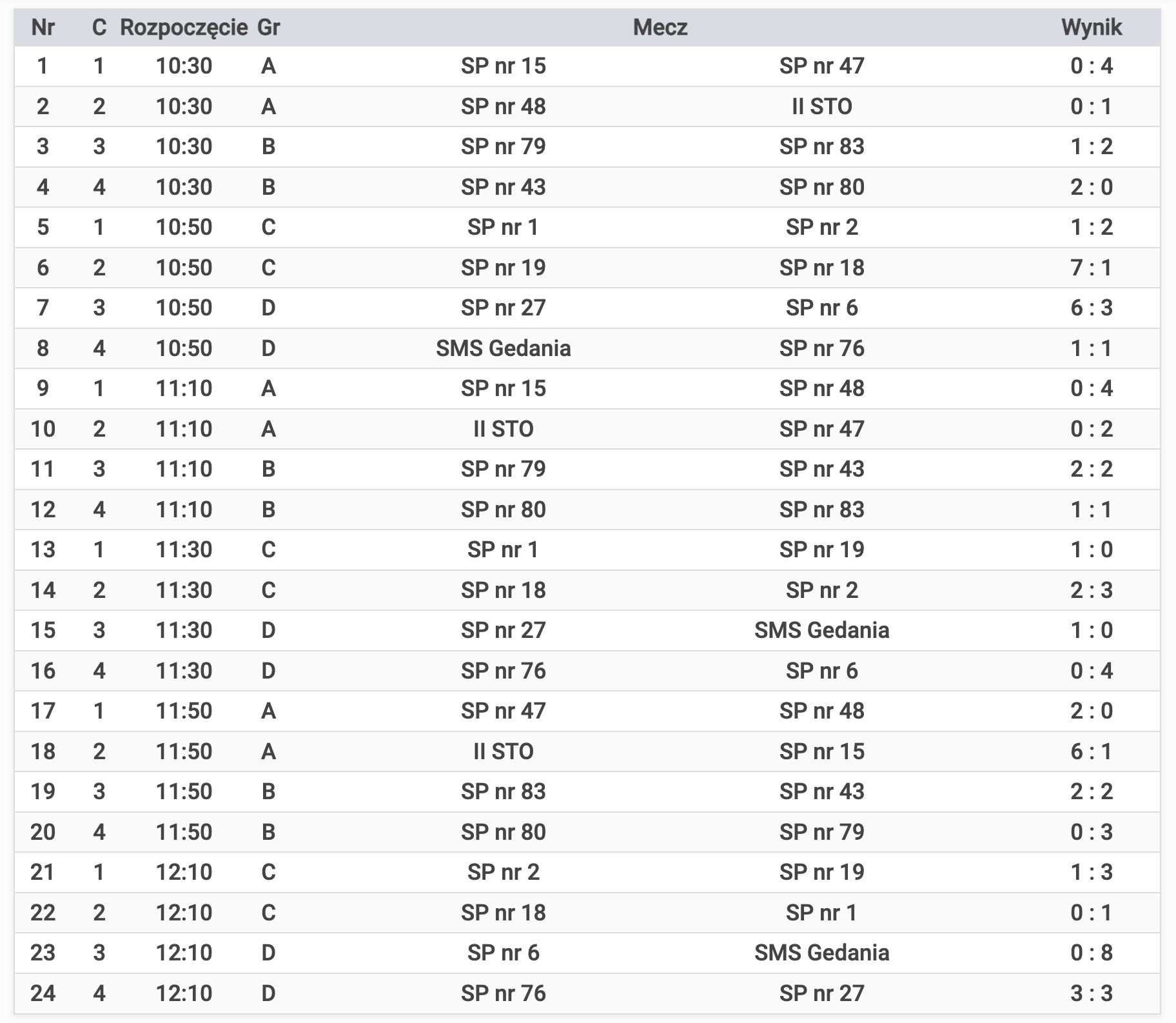
Task: Select the 0 : 8 score in match 23
Action: click(x=1091, y=953)
